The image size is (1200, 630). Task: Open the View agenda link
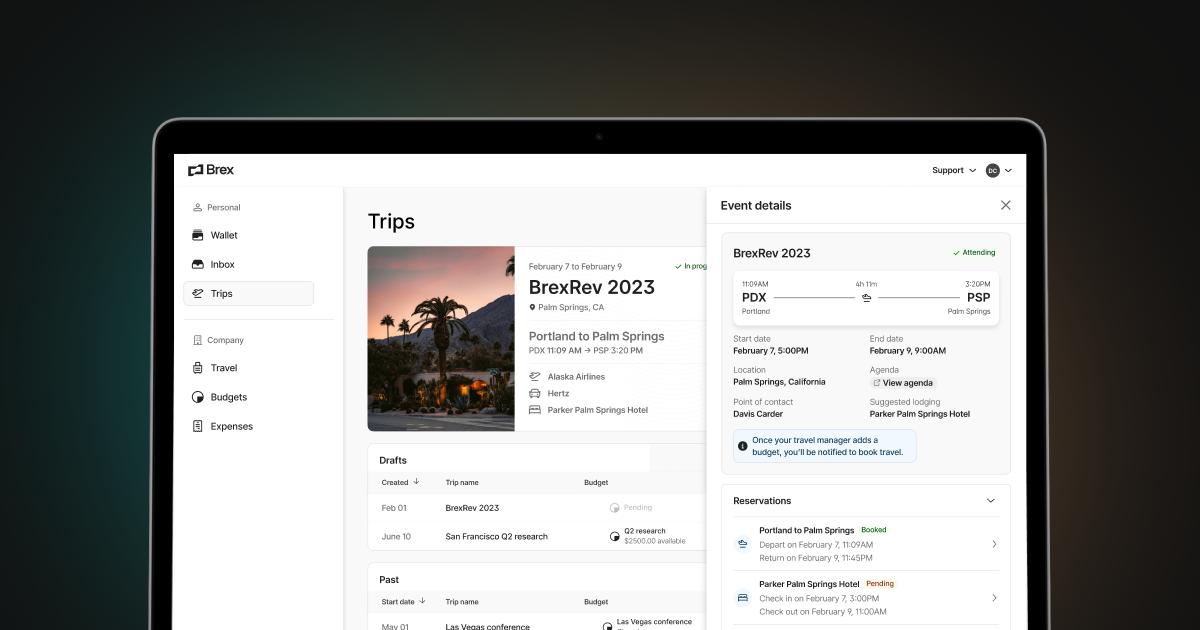click(x=902, y=382)
